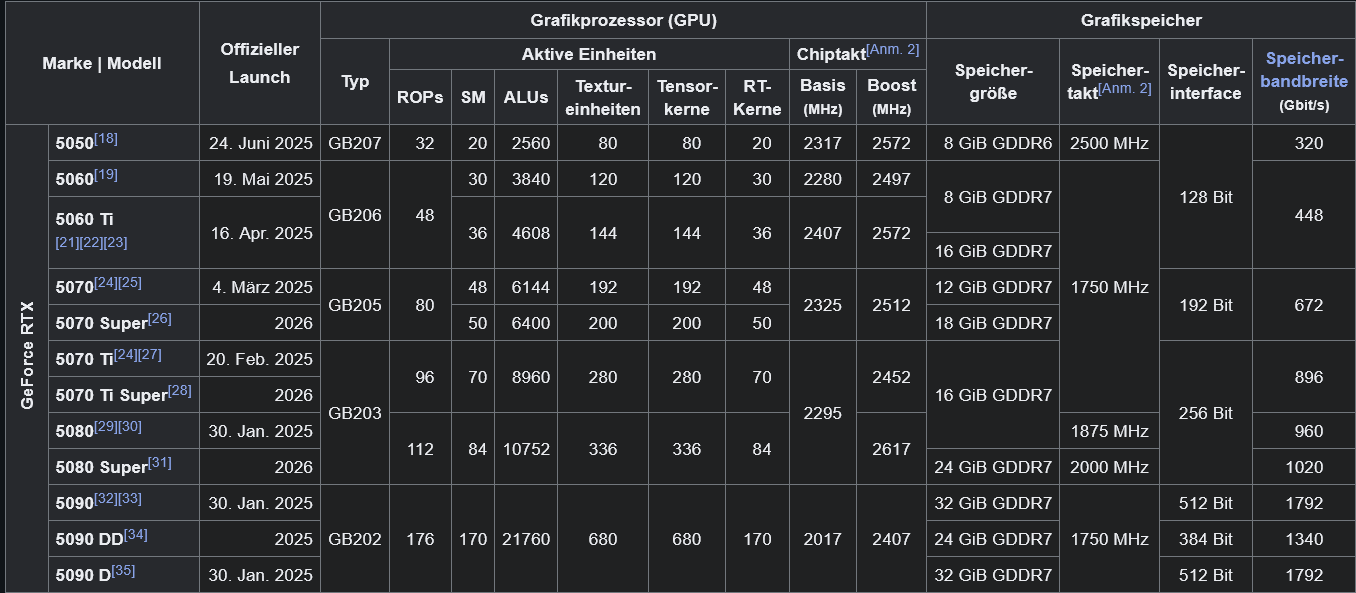
Task: Click the 'Boost (MHz)' column header
Action: pyautogui.click(x=891, y=97)
